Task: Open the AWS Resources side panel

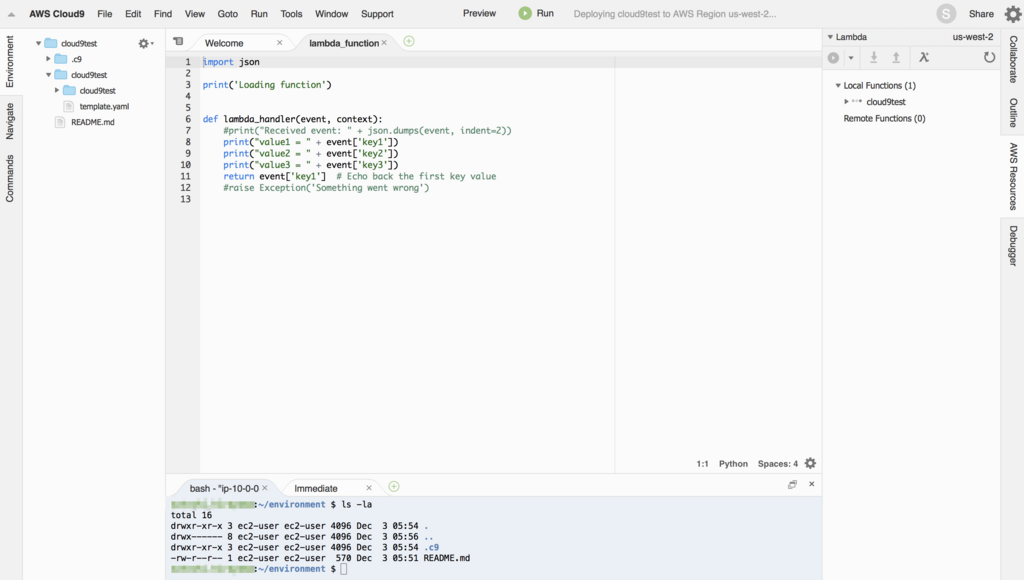Action: click(1013, 176)
